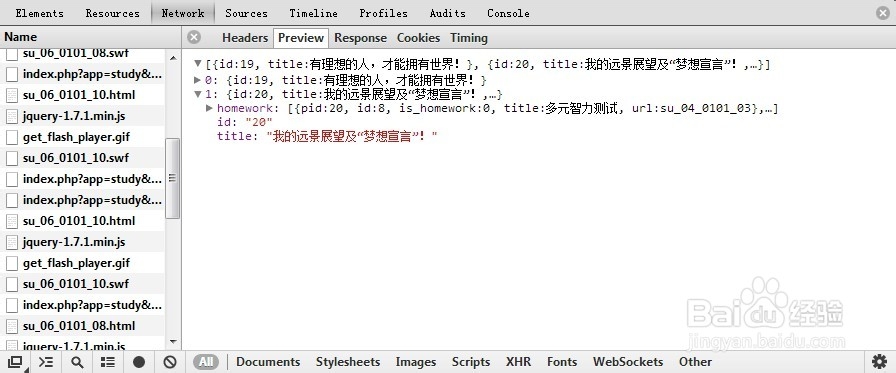896x373 pixels.
Task: Filter requests by Stylesheets
Action: [348, 362]
